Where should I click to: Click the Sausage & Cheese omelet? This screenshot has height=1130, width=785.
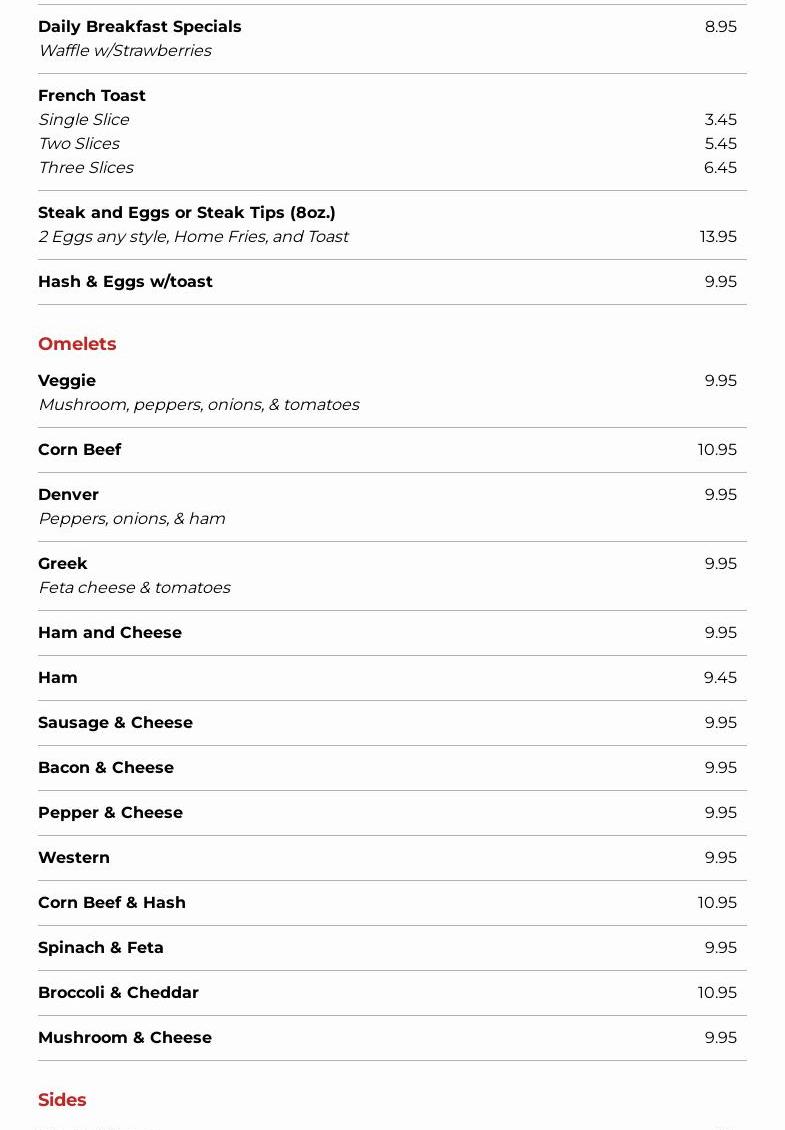click(115, 723)
